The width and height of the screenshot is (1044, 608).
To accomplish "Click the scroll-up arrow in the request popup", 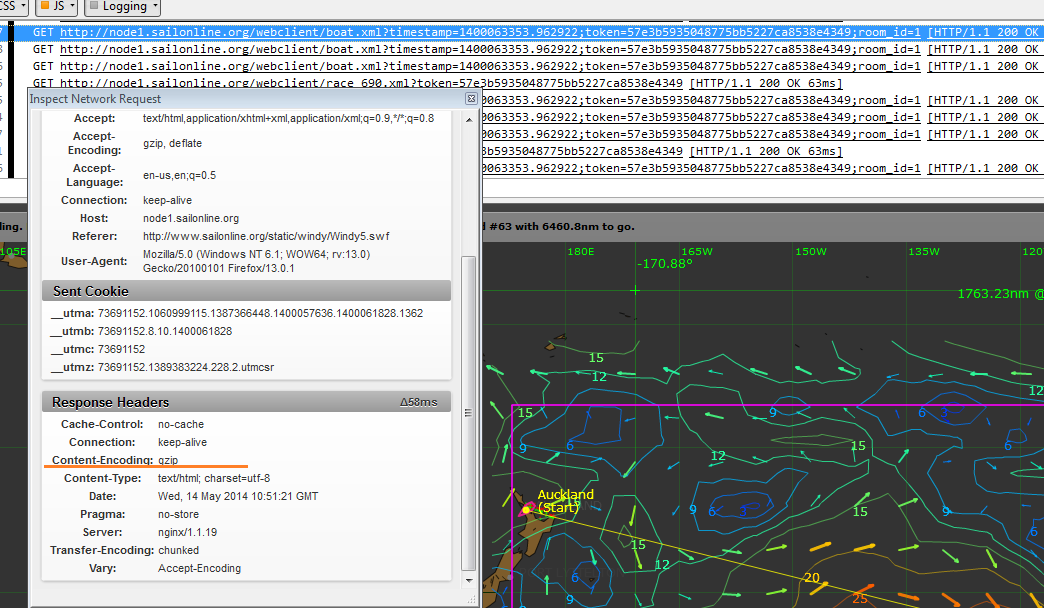I will point(469,120).
